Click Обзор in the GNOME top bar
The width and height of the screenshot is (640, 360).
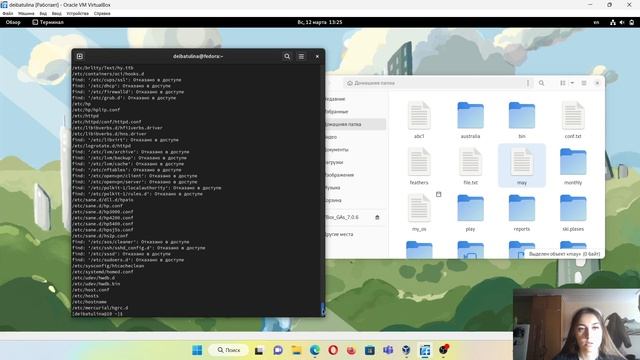(x=13, y=22)
